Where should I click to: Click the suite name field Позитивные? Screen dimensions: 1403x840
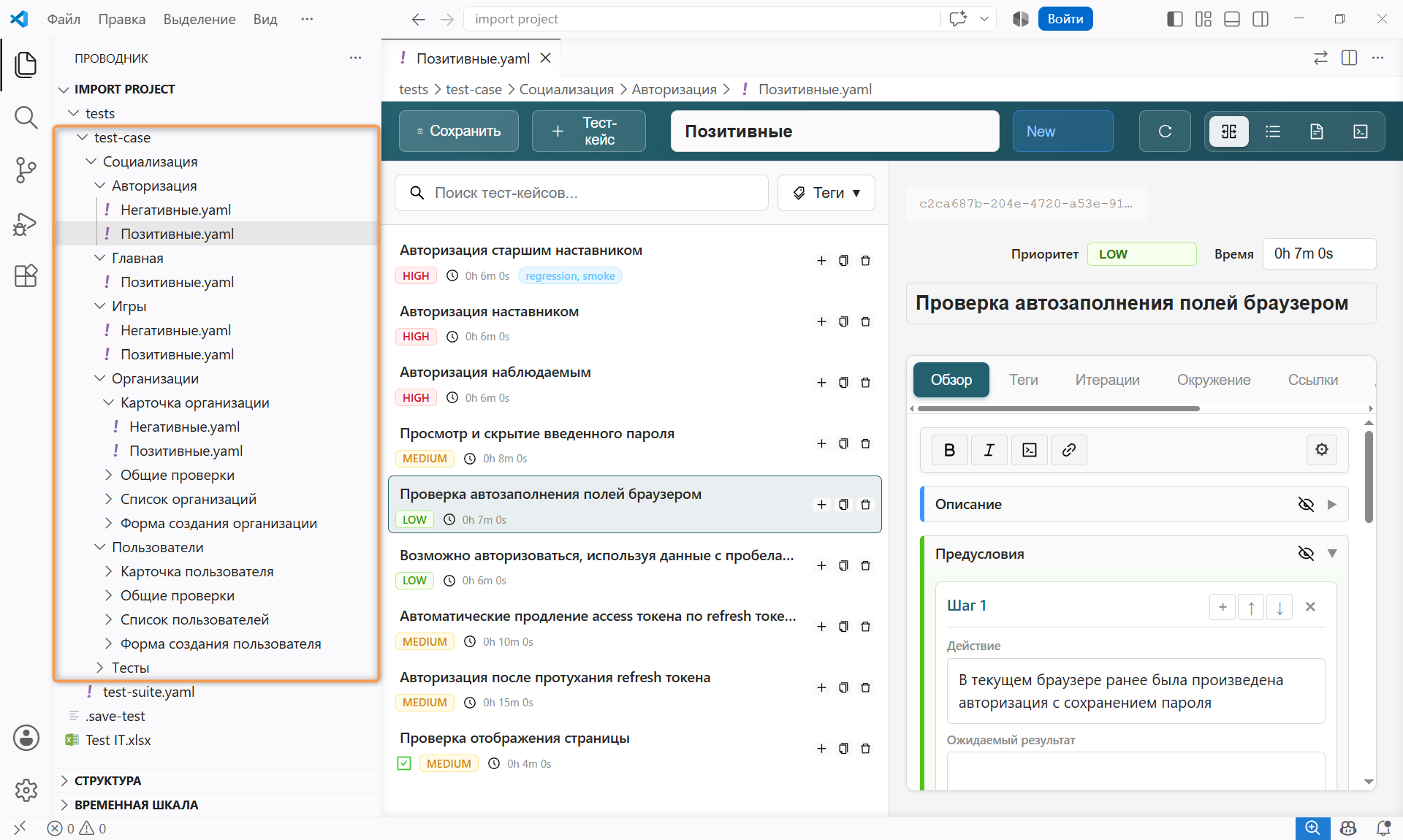834,131
